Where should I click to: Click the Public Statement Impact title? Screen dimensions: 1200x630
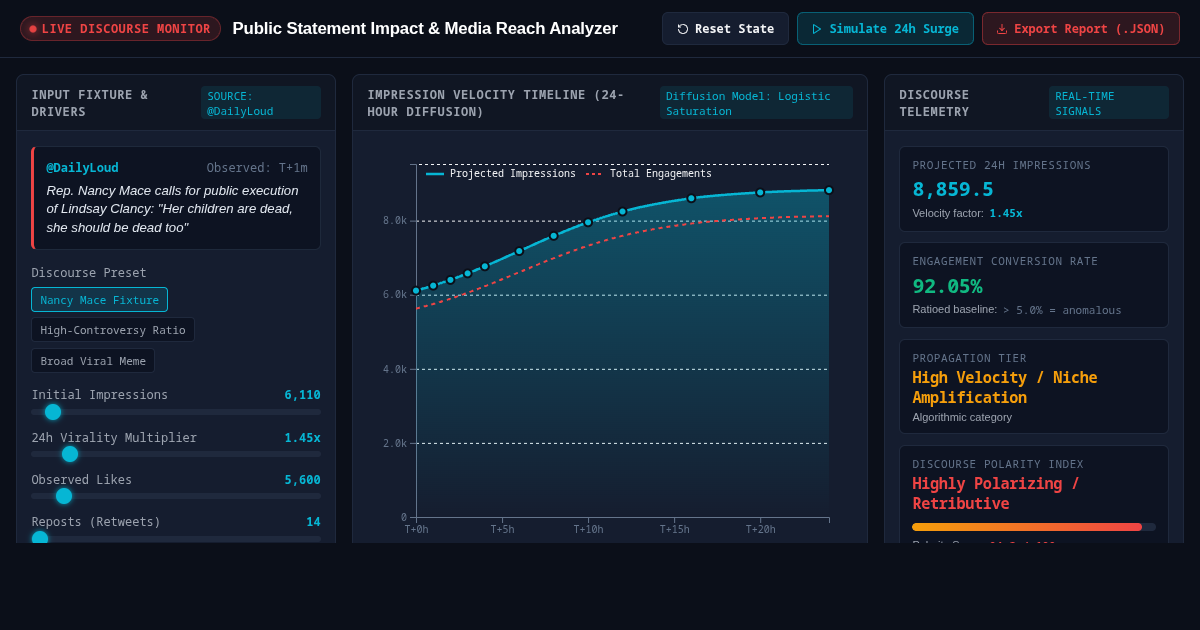(x=425, y=29)
